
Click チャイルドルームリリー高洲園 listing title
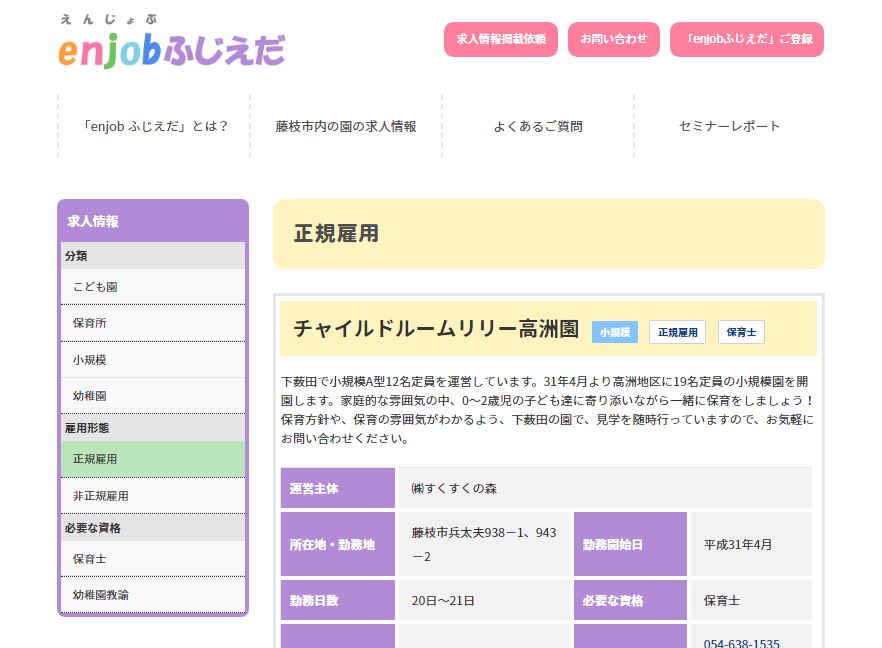(436, 328)
